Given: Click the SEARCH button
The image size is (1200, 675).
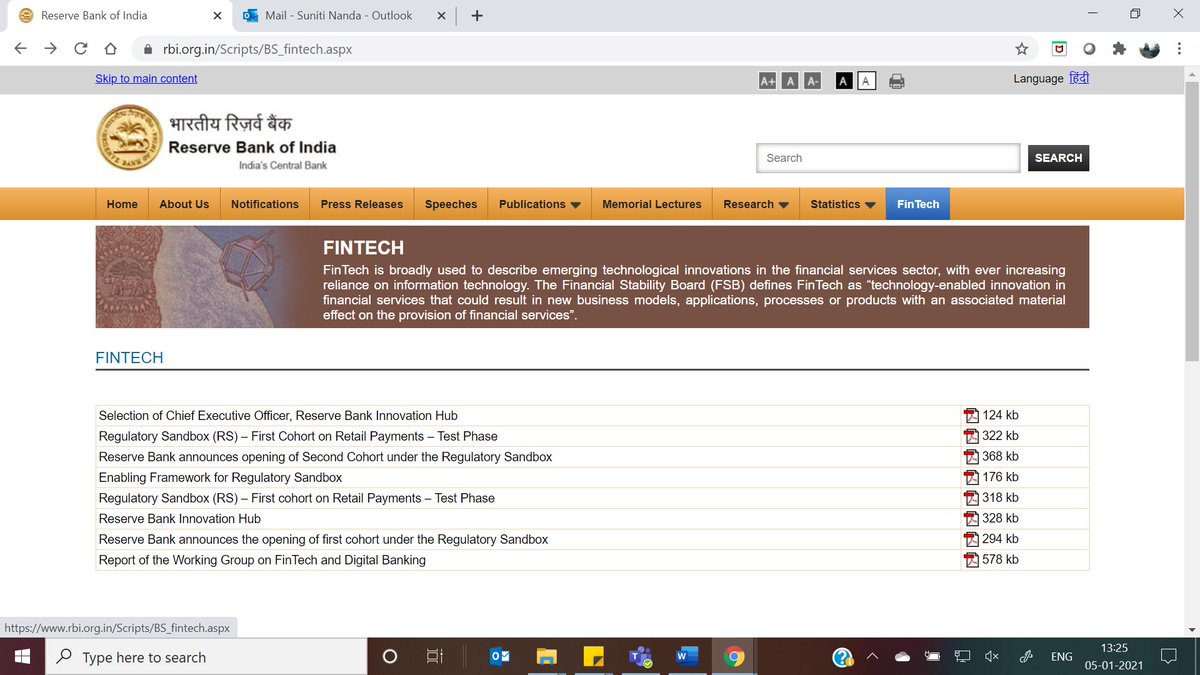Looking at the screenshot, I should pos(1058,158).
